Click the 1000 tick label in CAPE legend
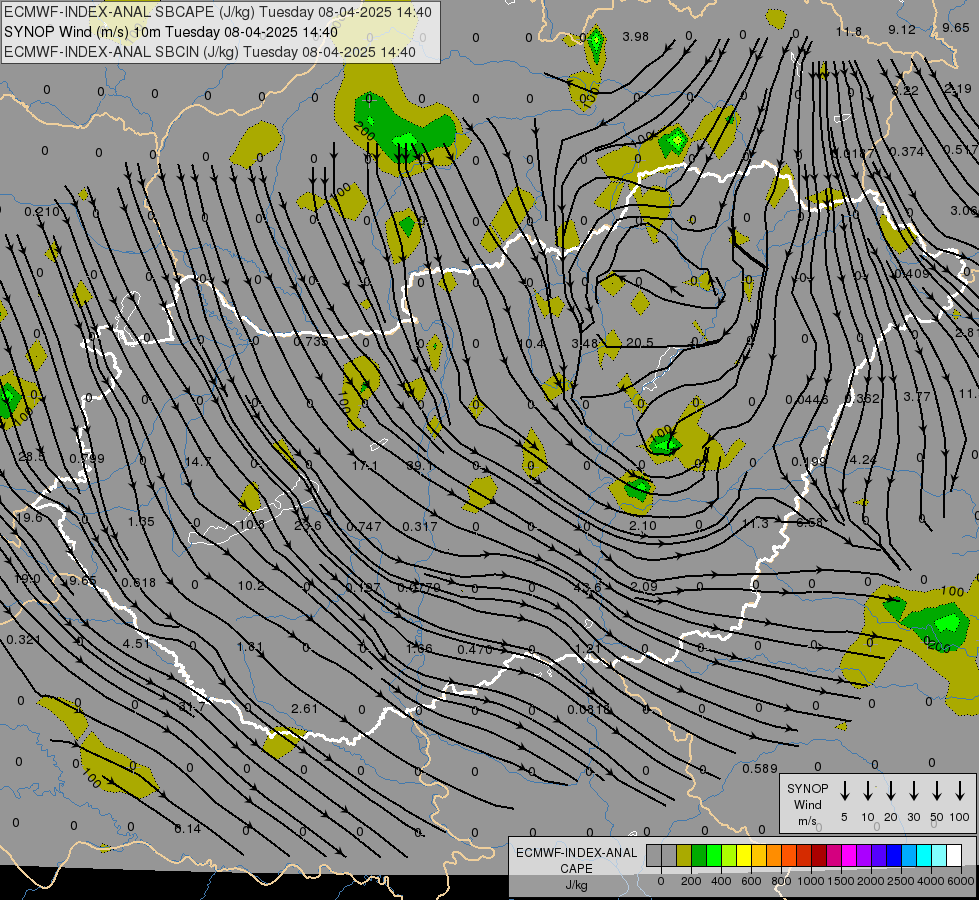 pos(810,881)
